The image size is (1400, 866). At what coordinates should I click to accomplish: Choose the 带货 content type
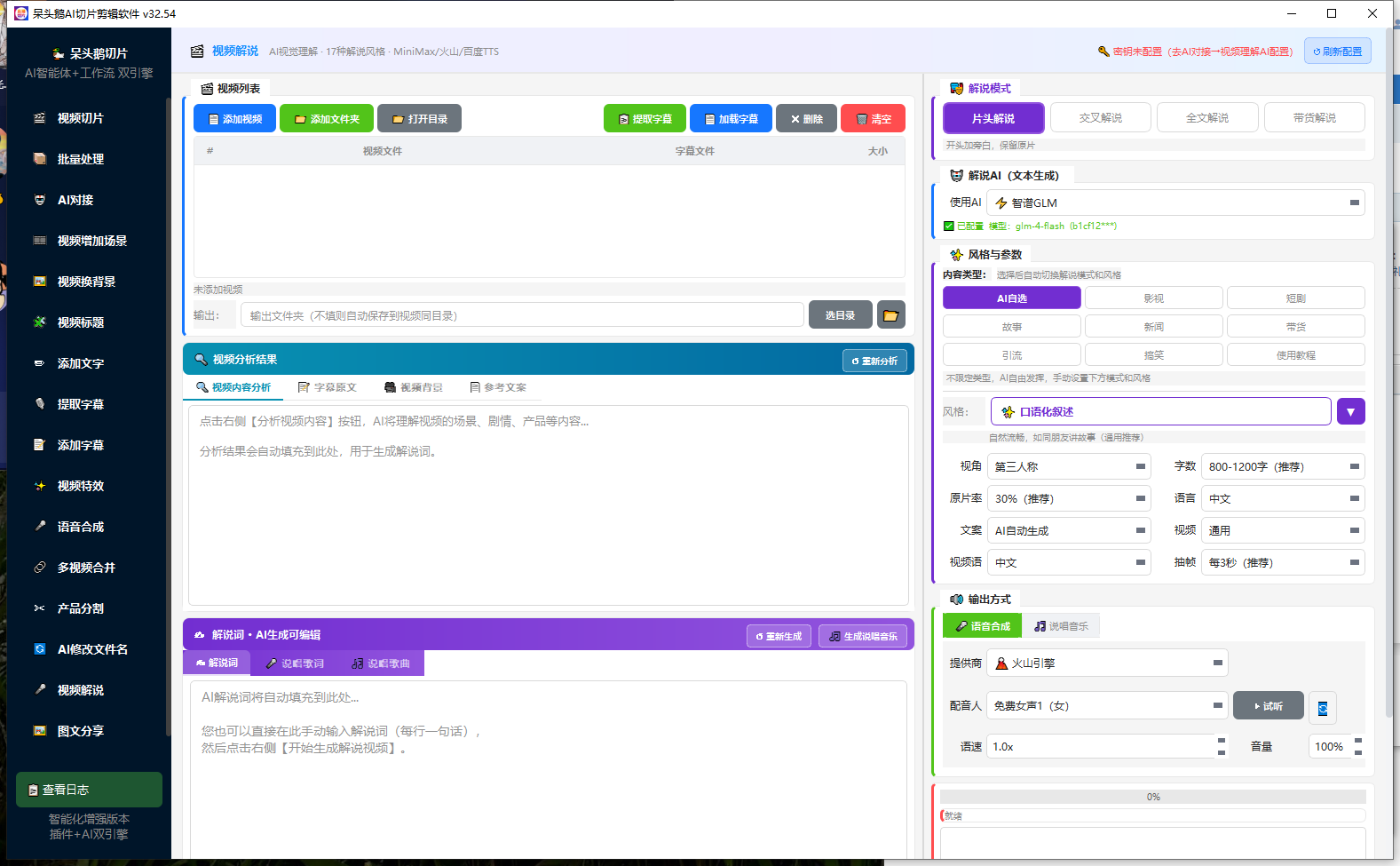click(x=1296, y=327)
